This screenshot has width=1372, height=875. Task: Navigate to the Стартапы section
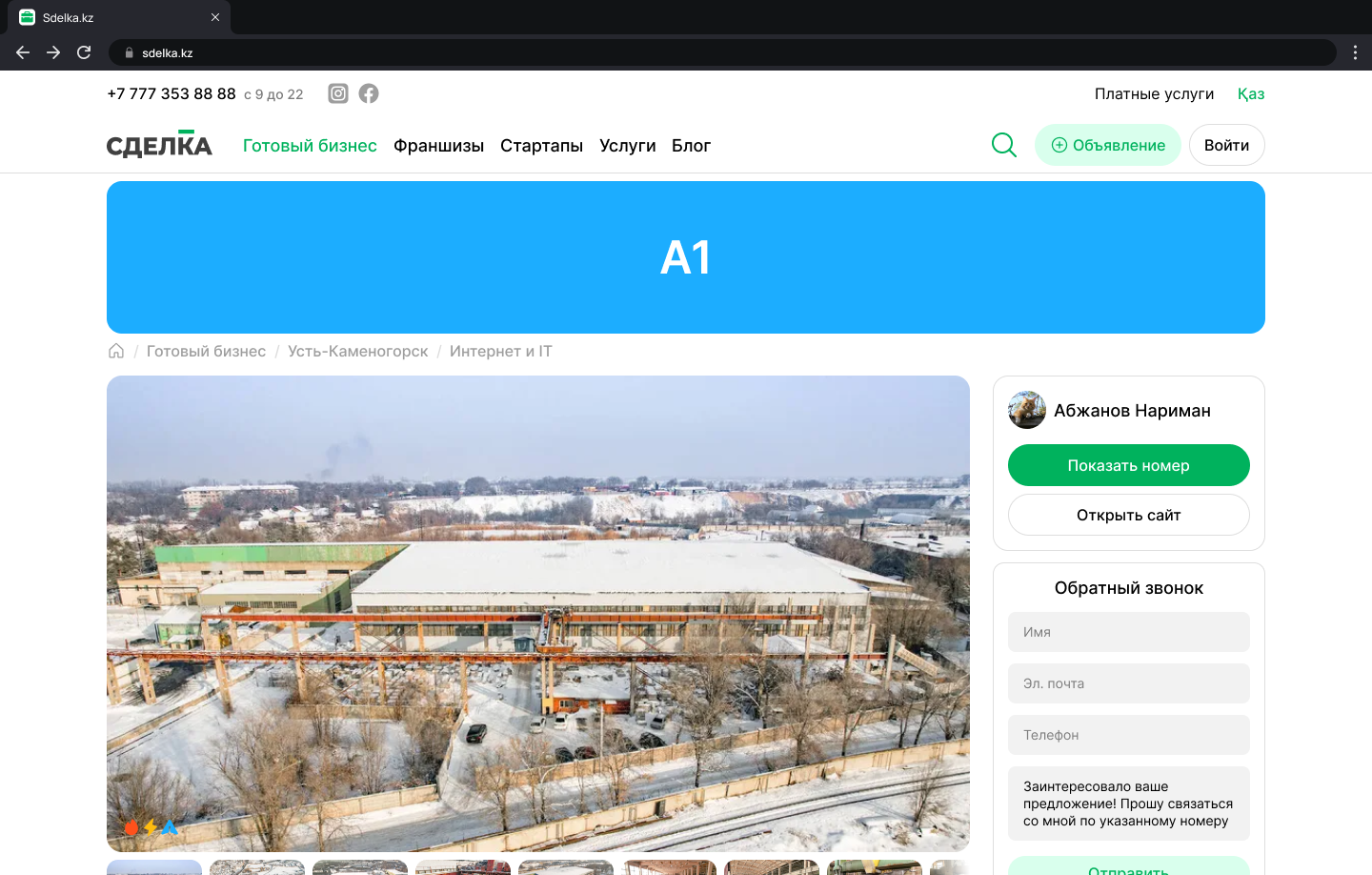(541, 146)
